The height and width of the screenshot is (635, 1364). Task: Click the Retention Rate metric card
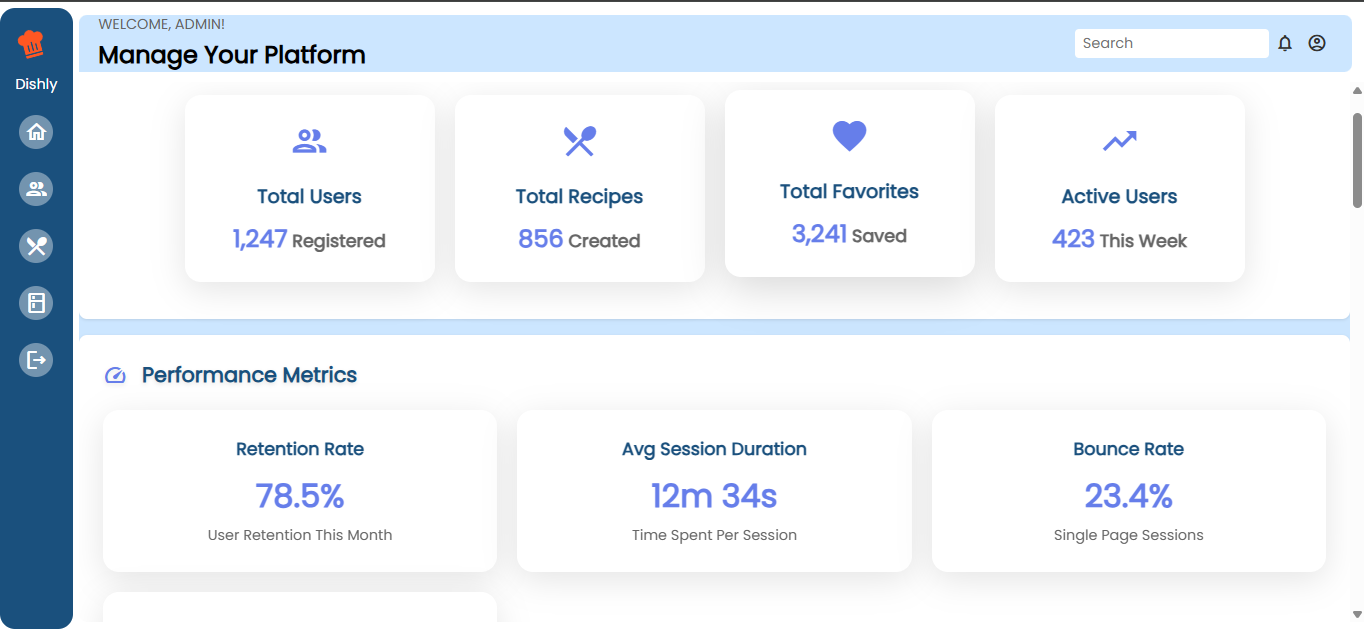pos(300,490)
